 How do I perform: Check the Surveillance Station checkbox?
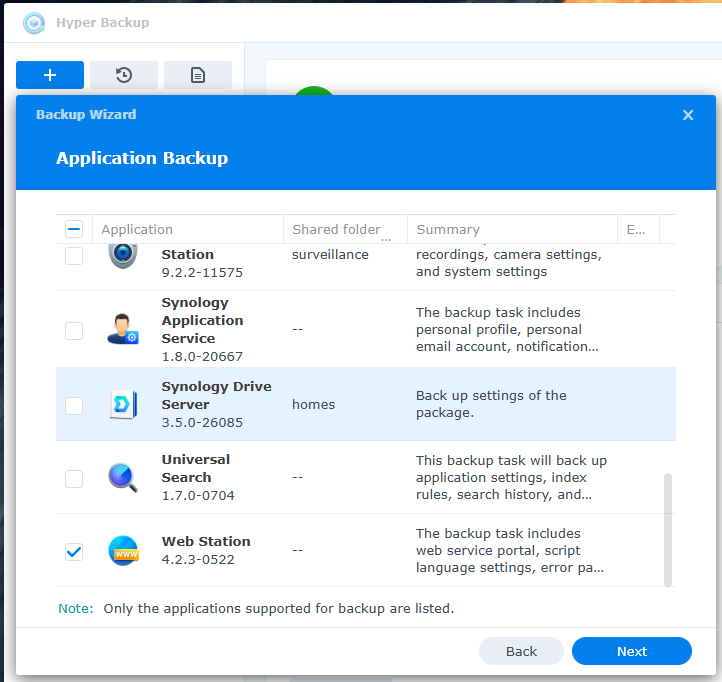(x=74, y=256)
